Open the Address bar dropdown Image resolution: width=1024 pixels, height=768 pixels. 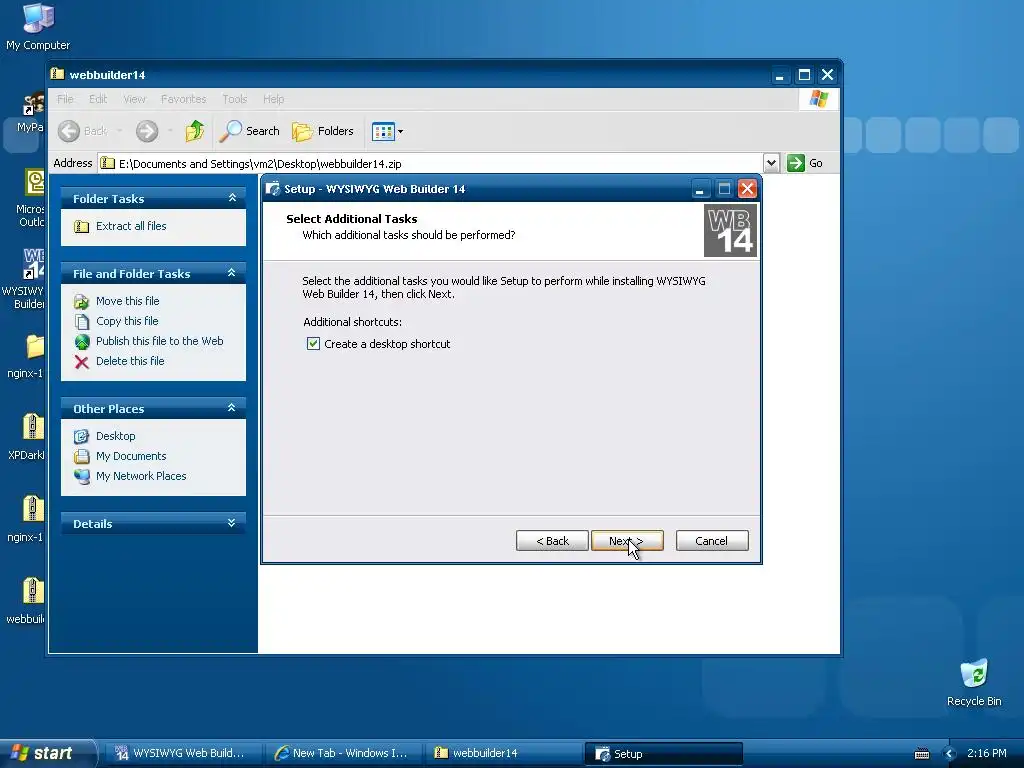pyautogui.click(x=771, y=163)
